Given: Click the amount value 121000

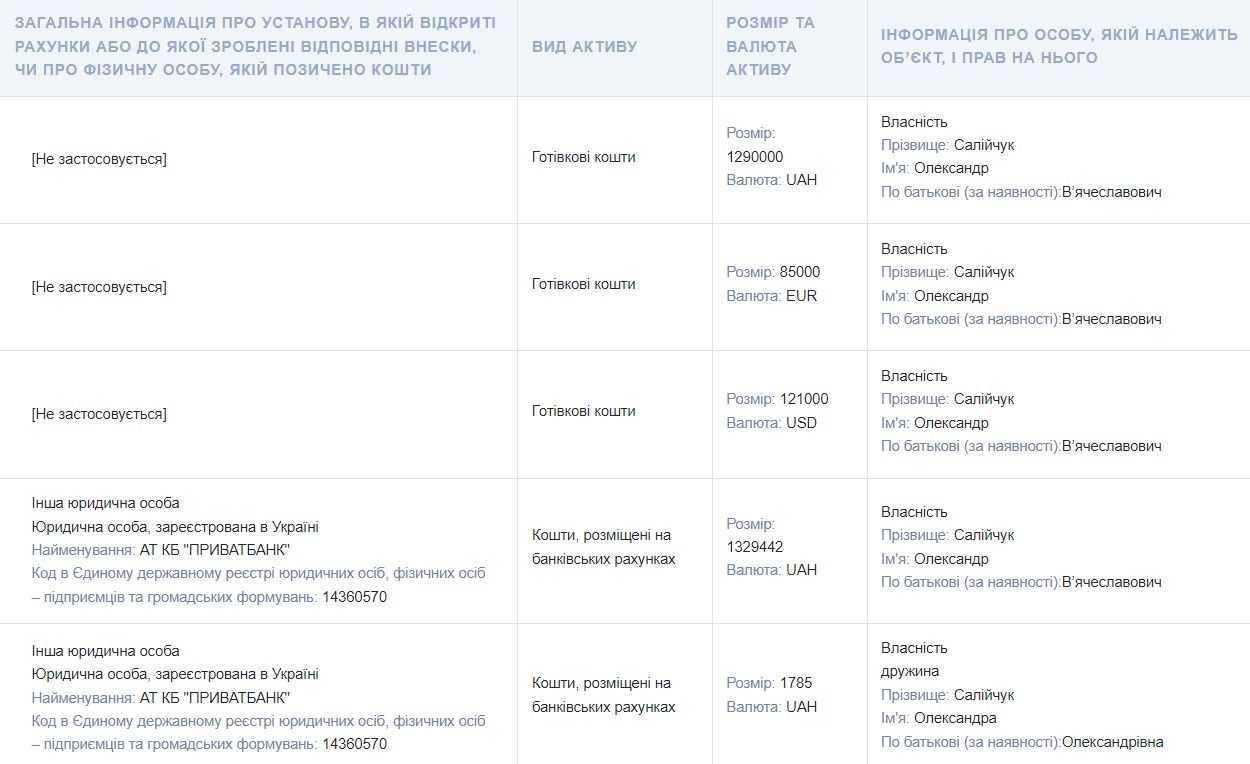Looking at the screenshot, I should (x=804, y=399).
